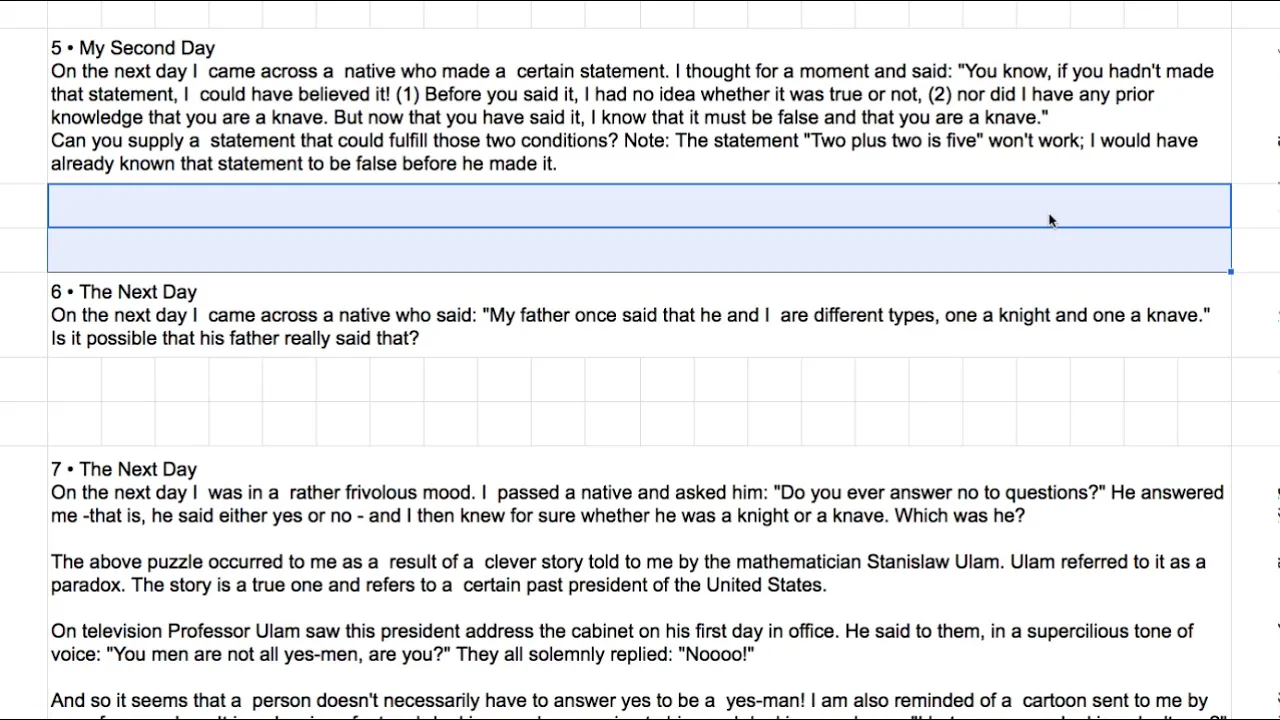Select the left column cell beside lower blue row
This screenshot has width=1280, height=720.
tap(24, 249)
